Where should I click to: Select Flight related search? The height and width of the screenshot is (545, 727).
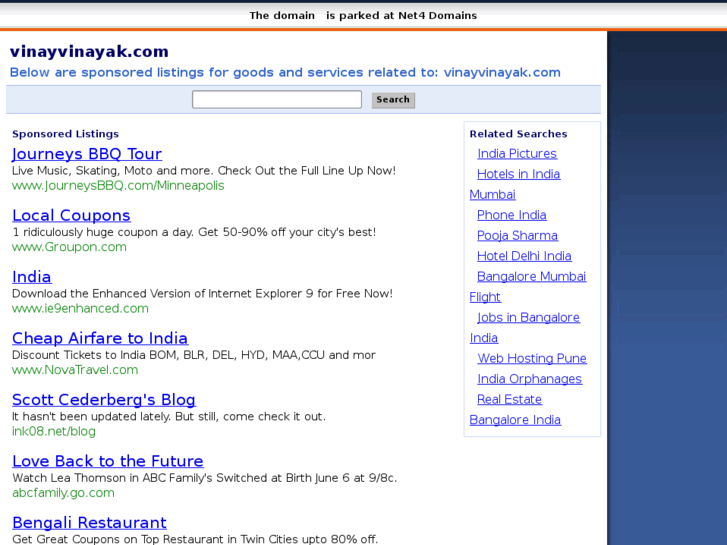click(x=485, y=297)
